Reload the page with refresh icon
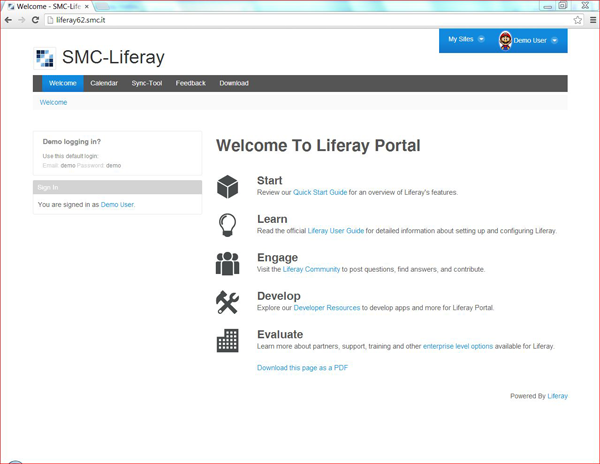The width and height of the screenshot is (600, 464). coord(35,20)
